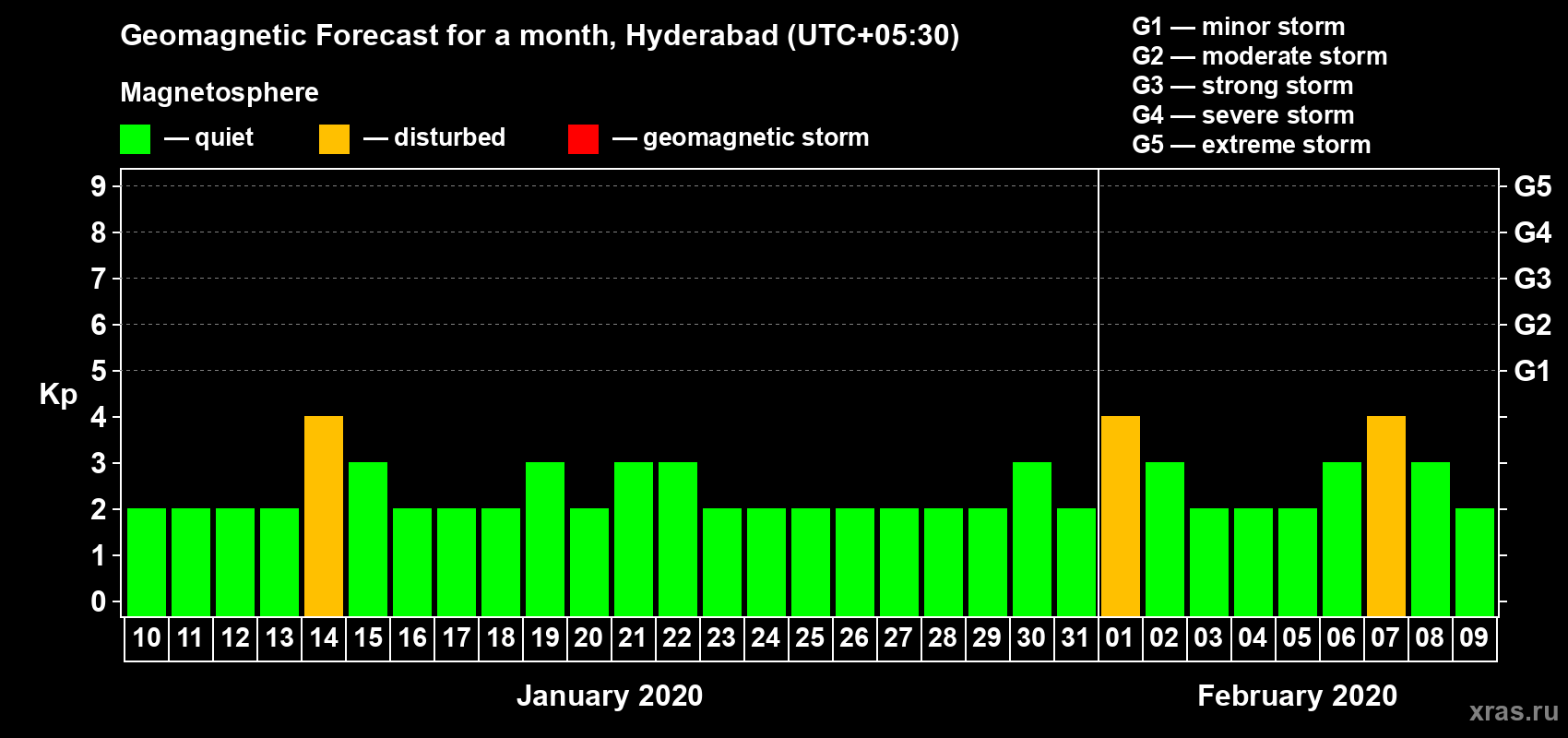Click the Kp axis value 0

click(99, 601)
